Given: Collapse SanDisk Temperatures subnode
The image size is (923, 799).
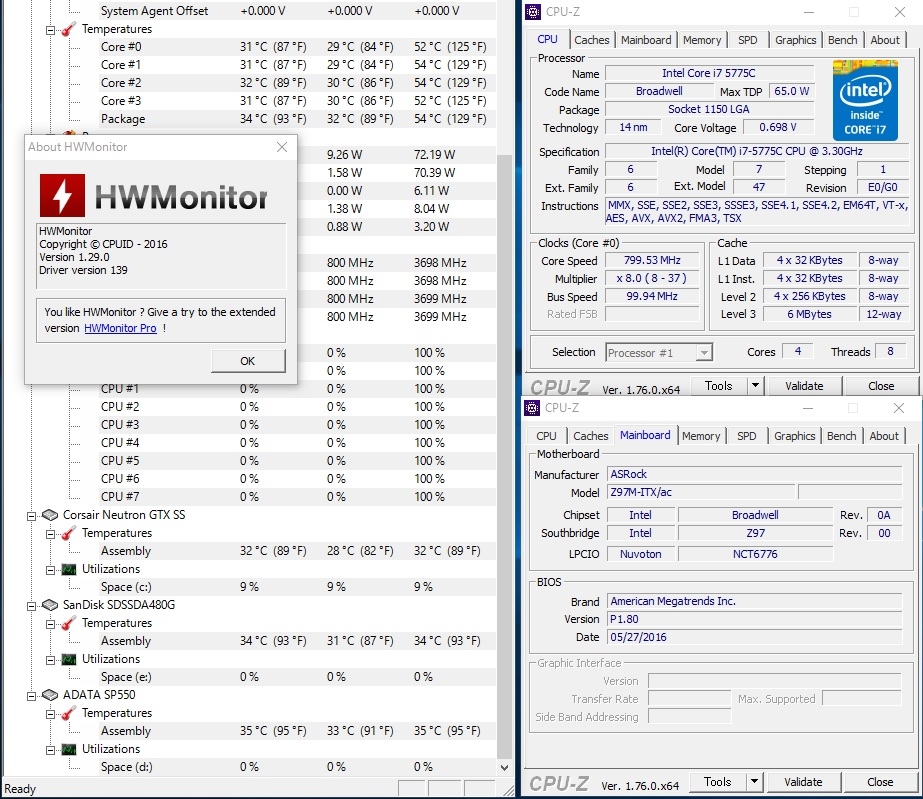Looking at the screenshot, I should [50, 624].
